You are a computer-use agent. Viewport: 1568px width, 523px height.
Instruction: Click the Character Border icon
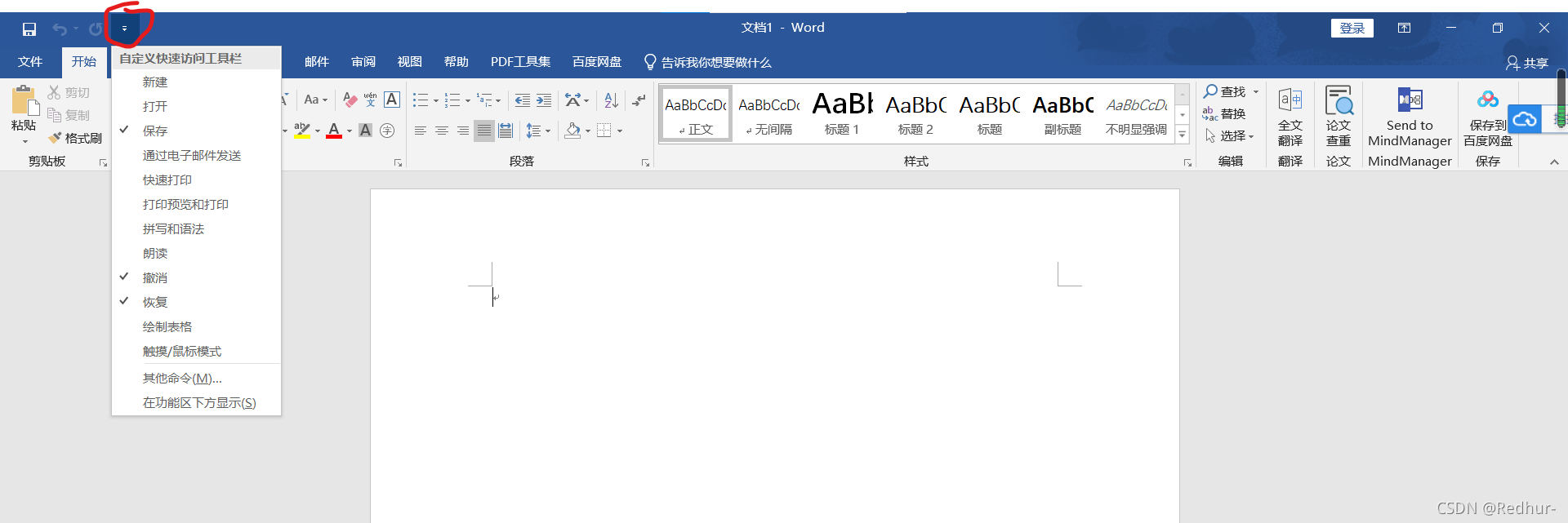coord(392,100)
